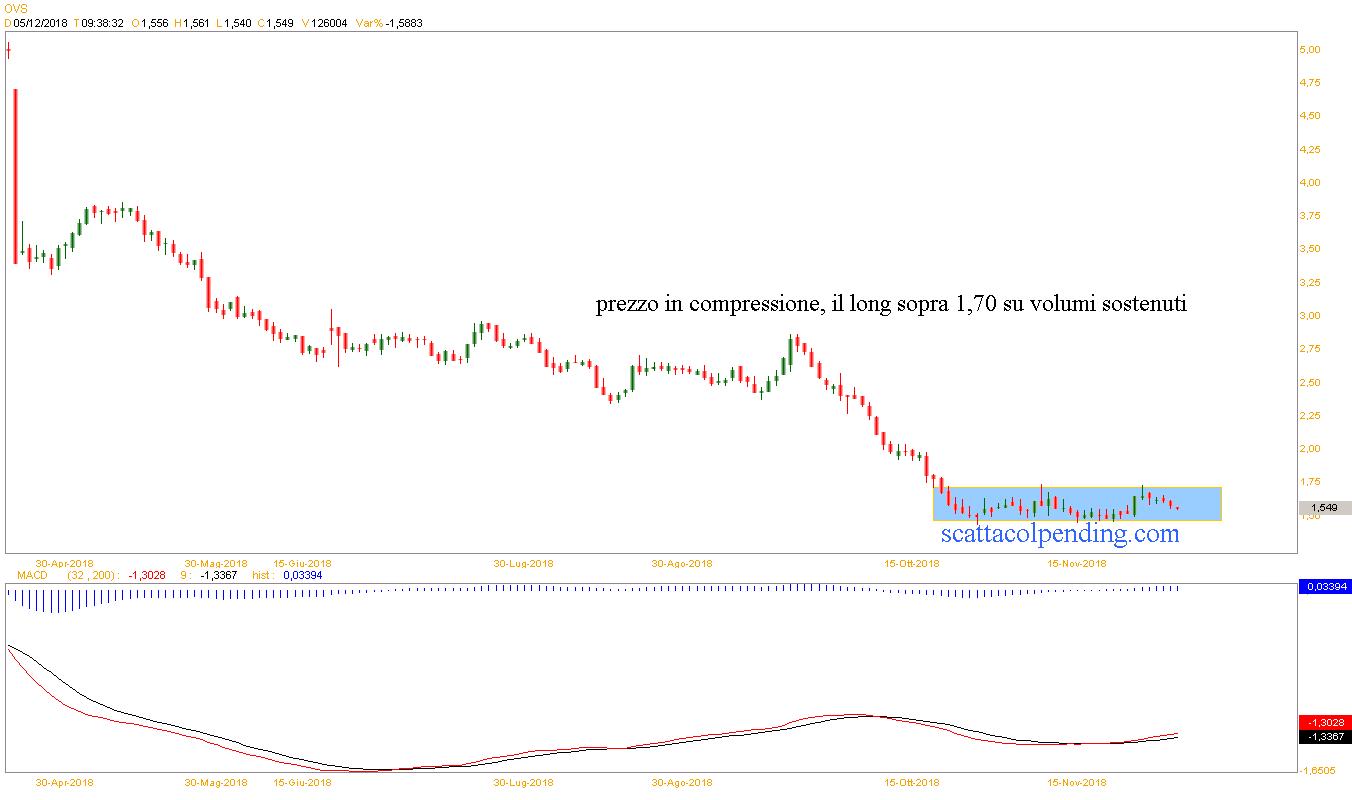The height and width of the screenshot is (800, 1352).
Task: Select 30-Lug-2018 on the price chart date axis
Action: pos(523,563)
